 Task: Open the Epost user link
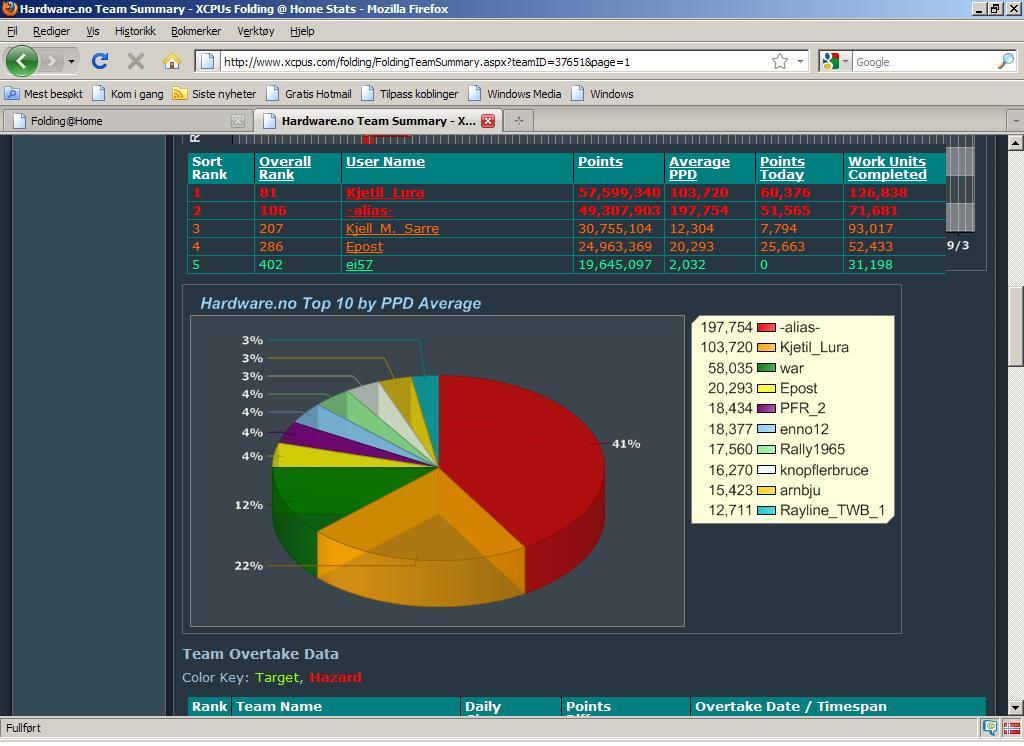click(x=364, y=247)
